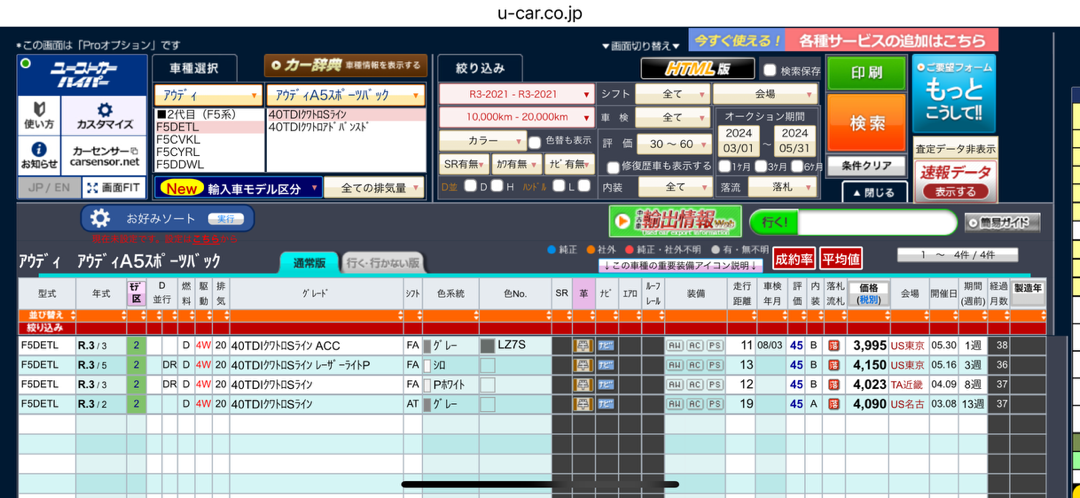Open the 落流 落札 dropdown
This screenshot has height=498, width=1080.
coord(784,187)
